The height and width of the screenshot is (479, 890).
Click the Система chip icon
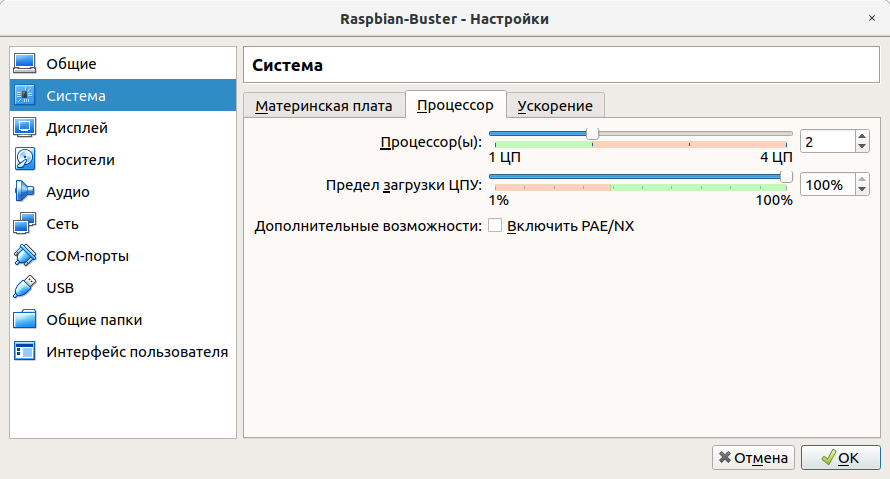click(x=24, y=95)
